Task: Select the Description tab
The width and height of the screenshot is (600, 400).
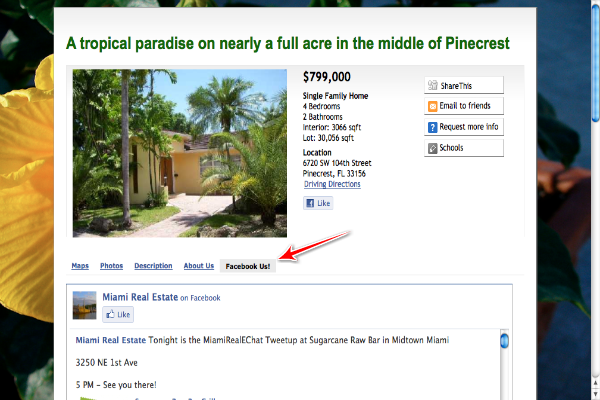Action: pyautogui.click(x=153, y=266)
